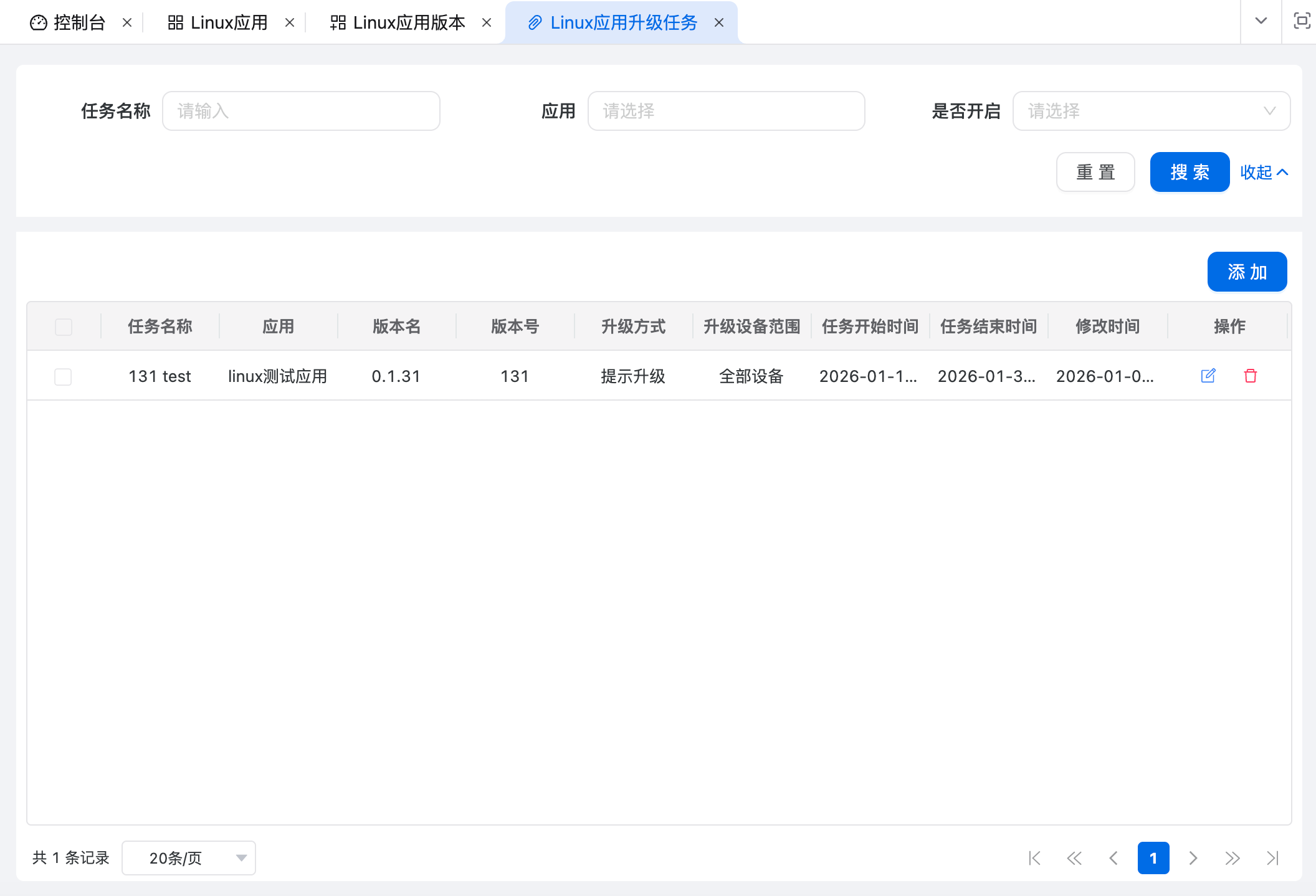This screenshot has height=896, width=1316.
Task: Click the 任务名称 input field
Action: [x=301, y=111]
